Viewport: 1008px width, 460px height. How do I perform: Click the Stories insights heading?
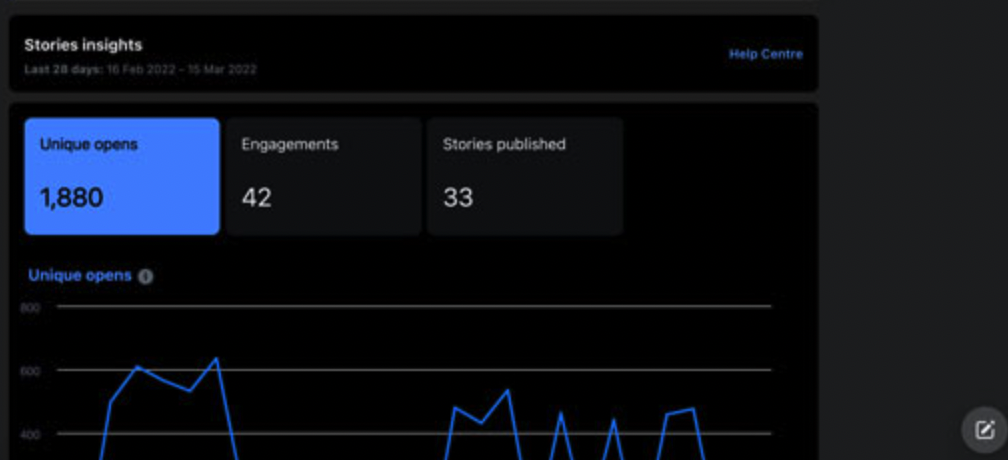(83, 45)
